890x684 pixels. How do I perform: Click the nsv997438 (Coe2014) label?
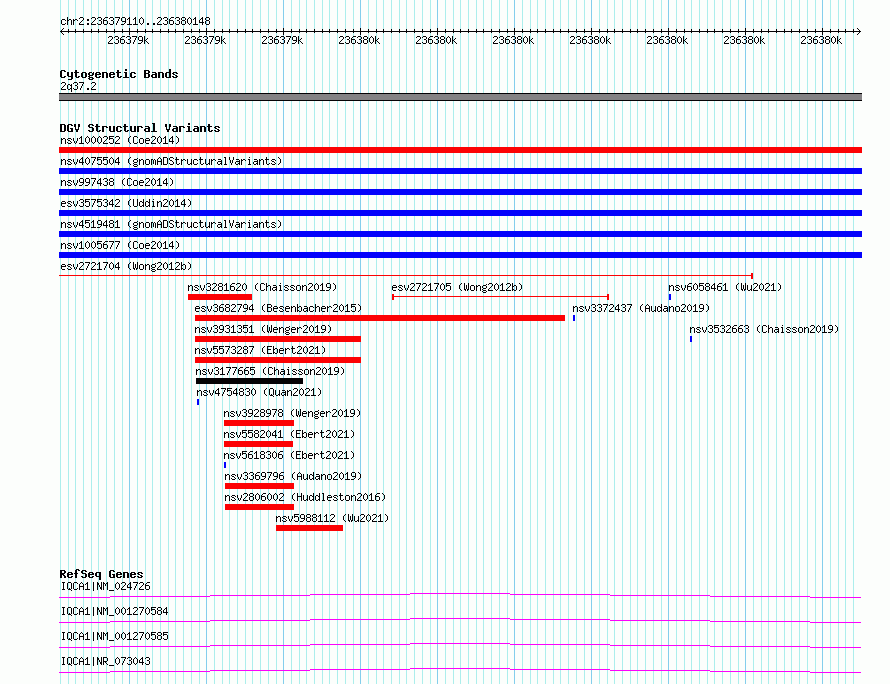pyautogui.click(x=117, y=182)
